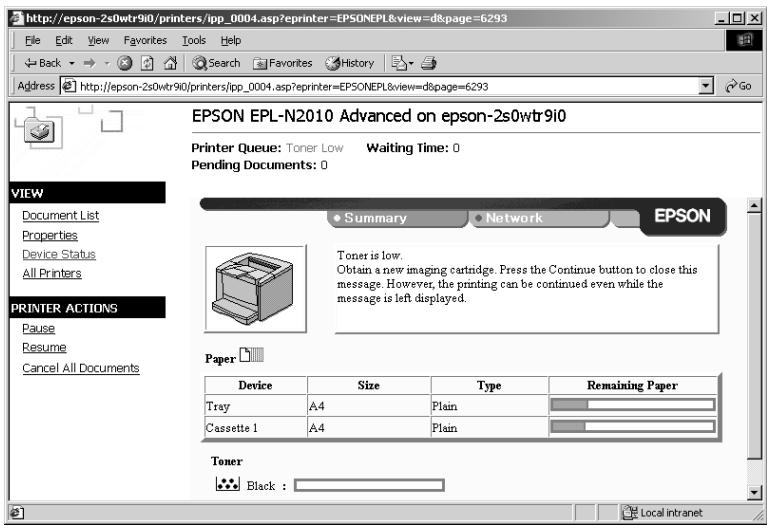Screen dimensions: 767x528
Task: Click the frame scrollbar up arrow
Action: [754, 206]
